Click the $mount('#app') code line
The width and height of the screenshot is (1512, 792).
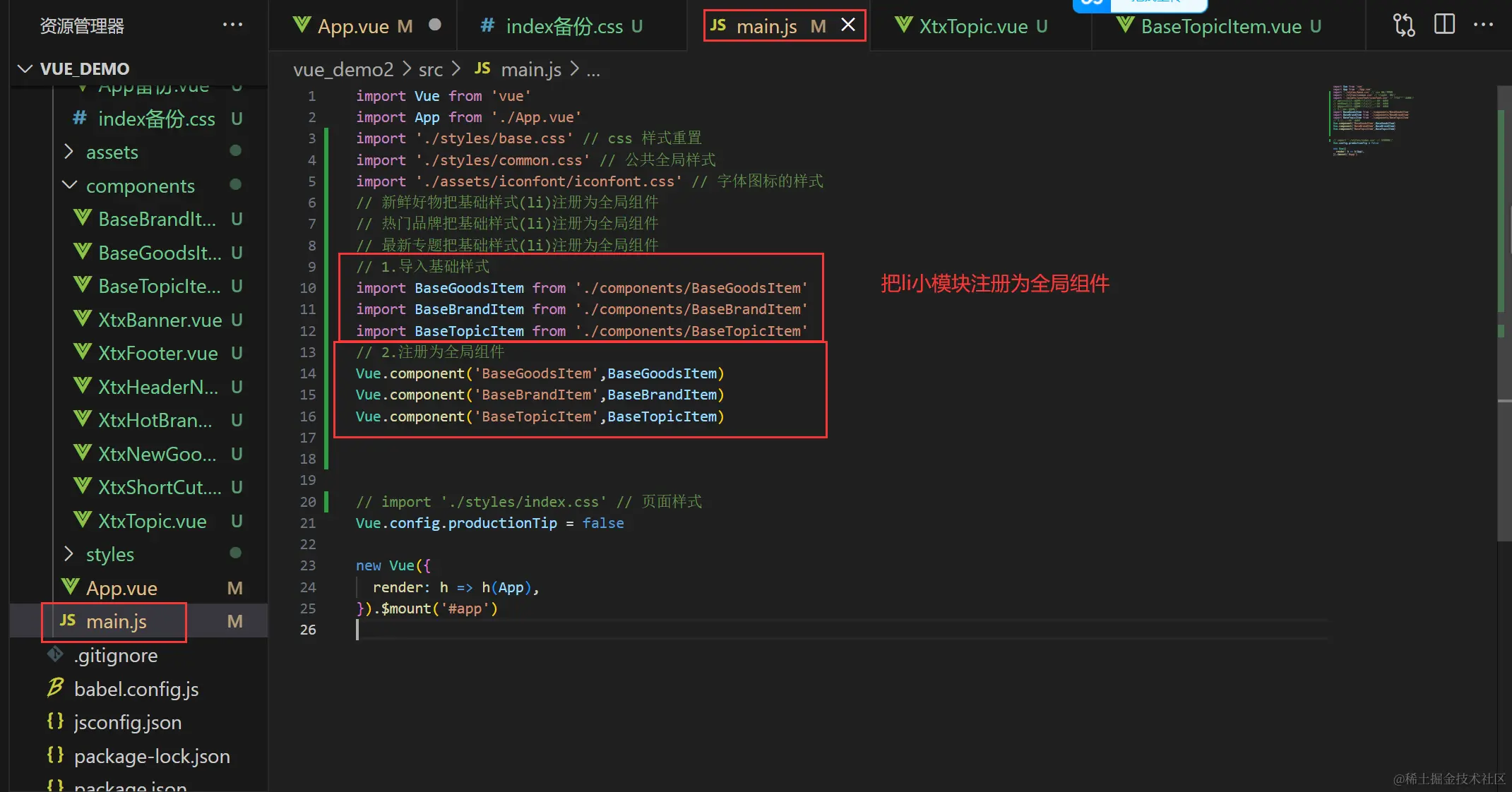pos(427,608)
